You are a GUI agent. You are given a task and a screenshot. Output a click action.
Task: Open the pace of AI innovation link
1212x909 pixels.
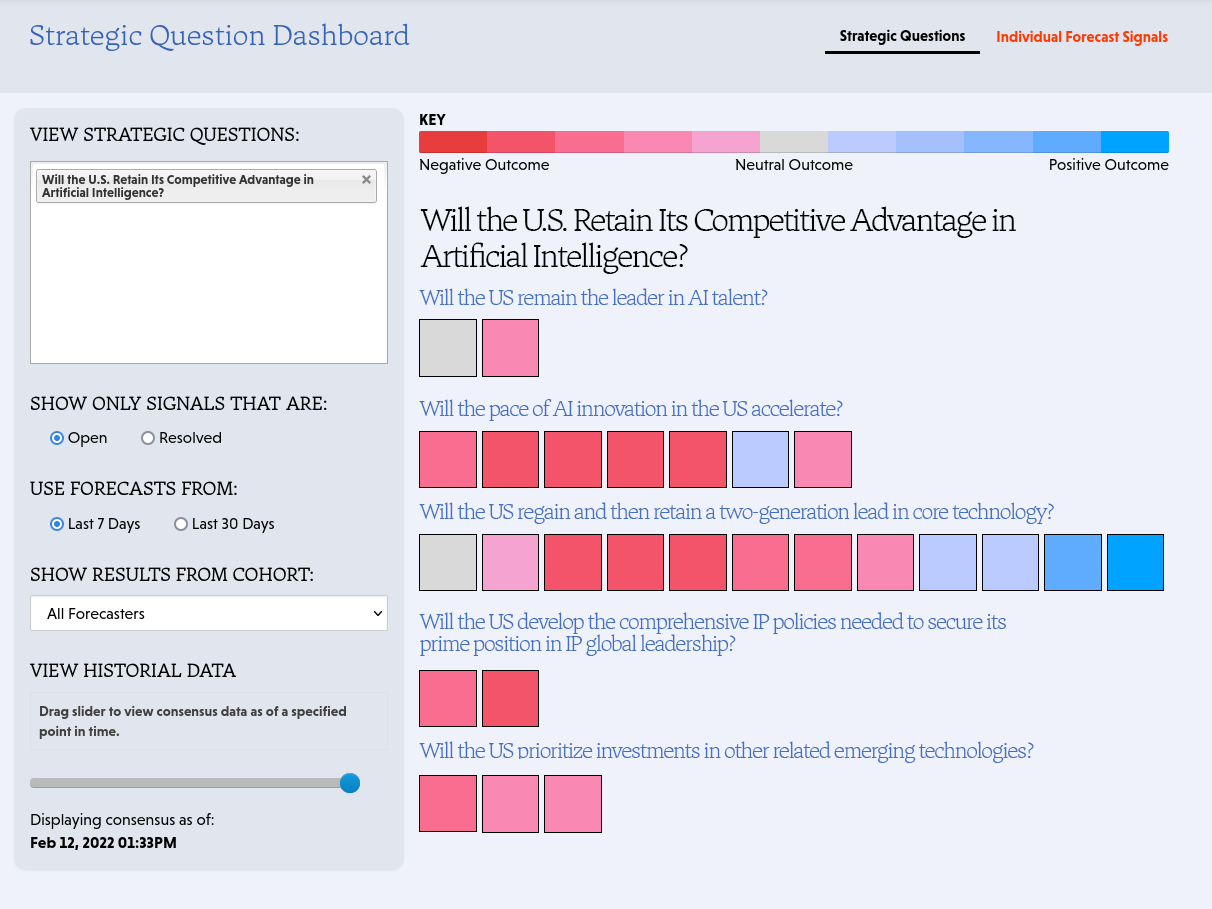(631, 409)
